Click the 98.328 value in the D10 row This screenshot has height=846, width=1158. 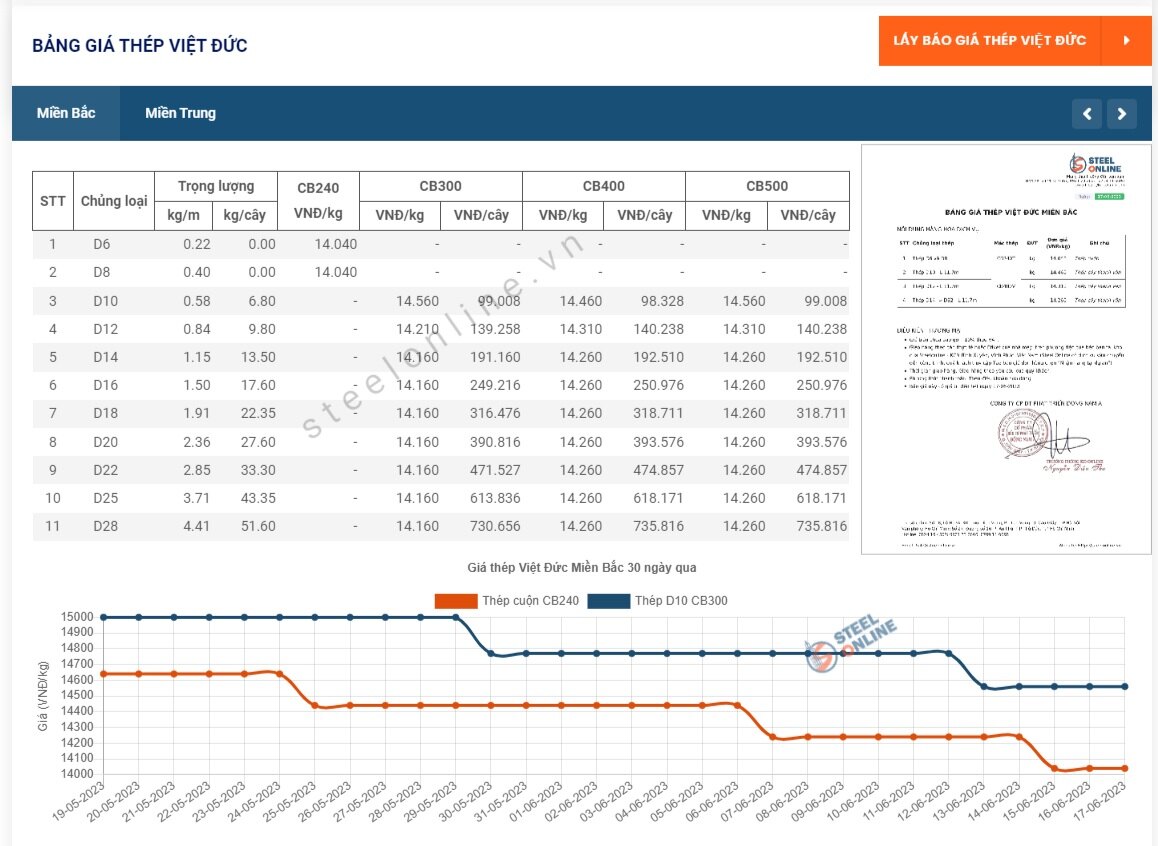662,301
